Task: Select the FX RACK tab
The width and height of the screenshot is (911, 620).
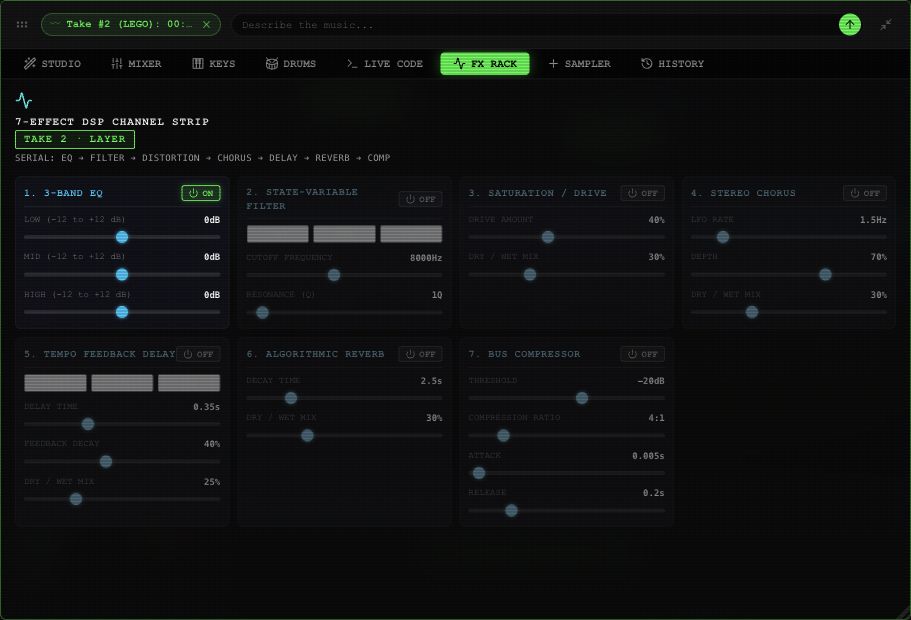Action: click(485, 64)
